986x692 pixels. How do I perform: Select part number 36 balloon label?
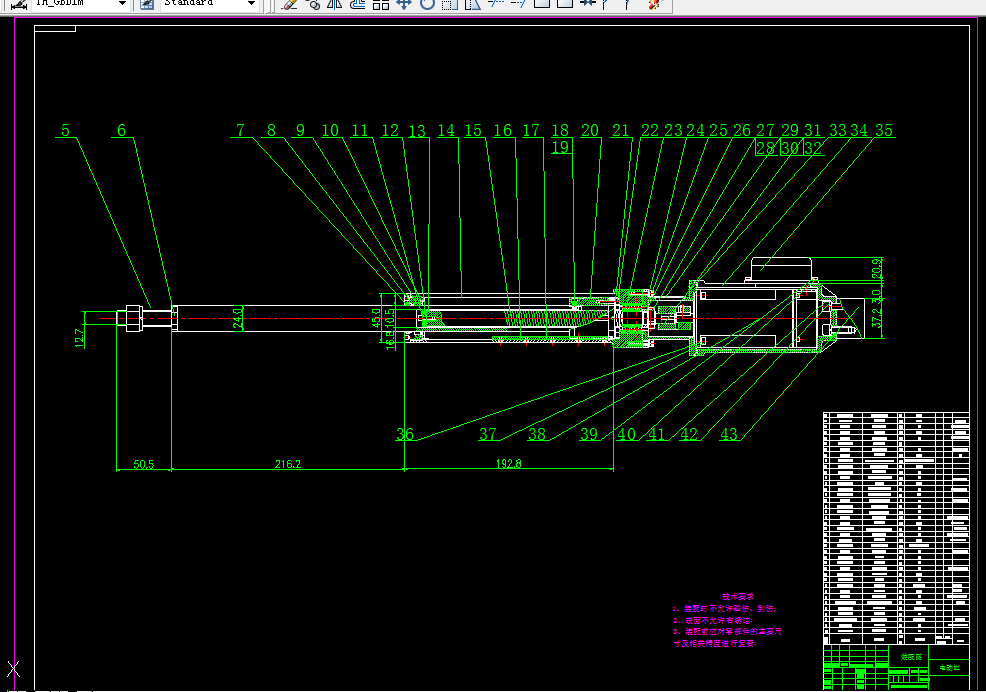(405, 434)
